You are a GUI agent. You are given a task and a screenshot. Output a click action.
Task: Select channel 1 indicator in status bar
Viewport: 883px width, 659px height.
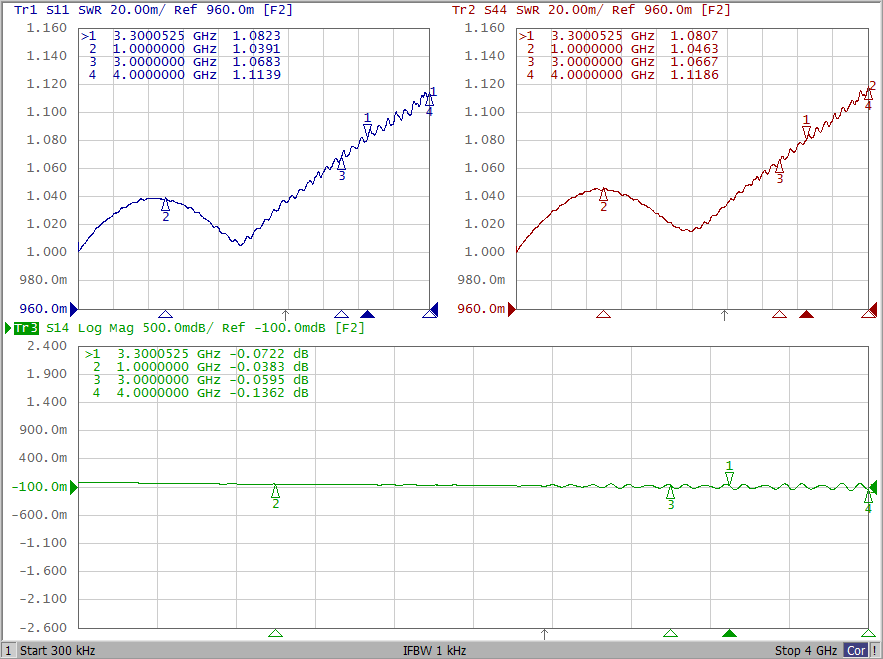[x=9, y=651]
